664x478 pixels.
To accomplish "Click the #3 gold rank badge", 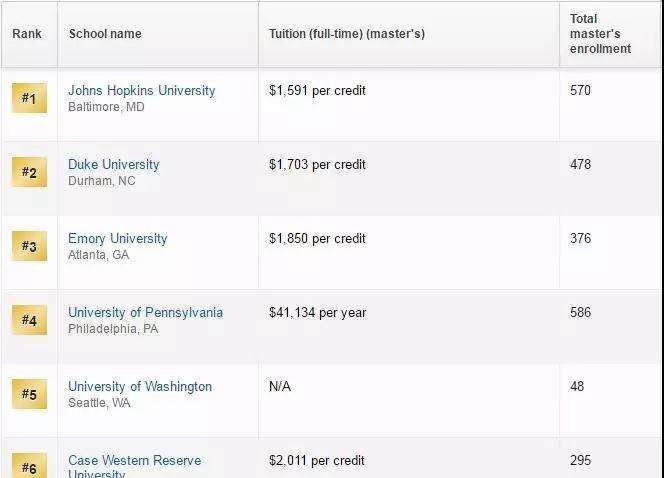I will pyautogui.click(x=29, y=246).
